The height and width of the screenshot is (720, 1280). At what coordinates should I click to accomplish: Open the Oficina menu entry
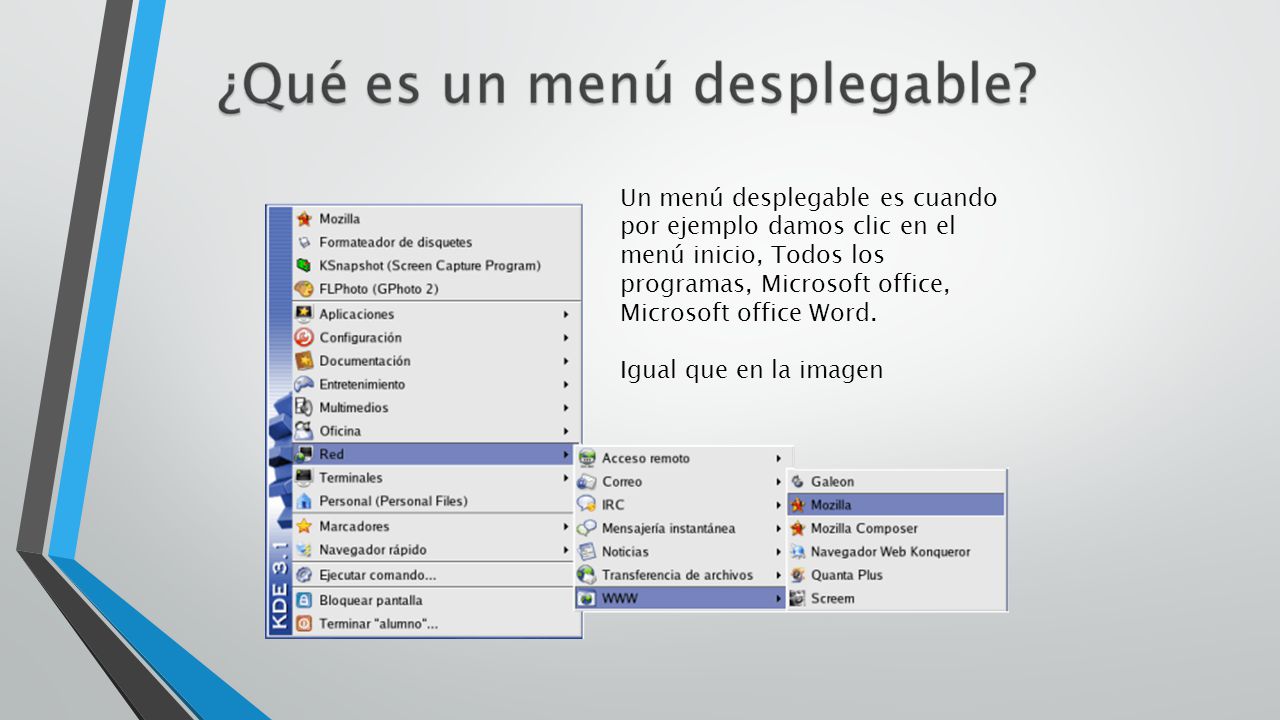click(435, 431)
